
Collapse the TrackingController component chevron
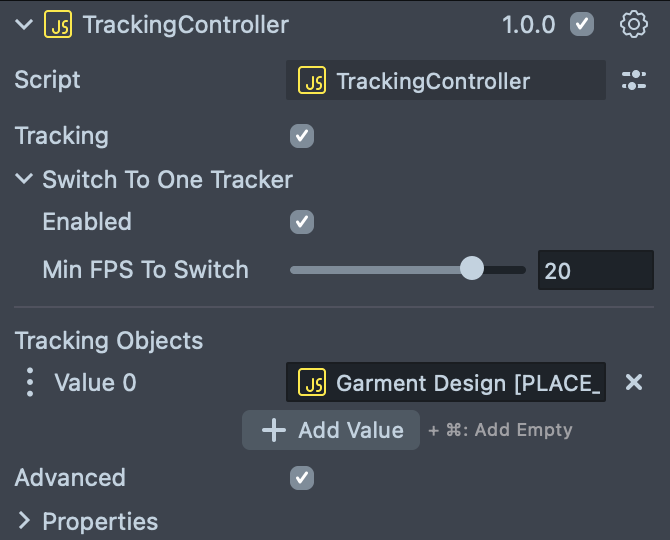pyautogui.click(x=24, y=25)
